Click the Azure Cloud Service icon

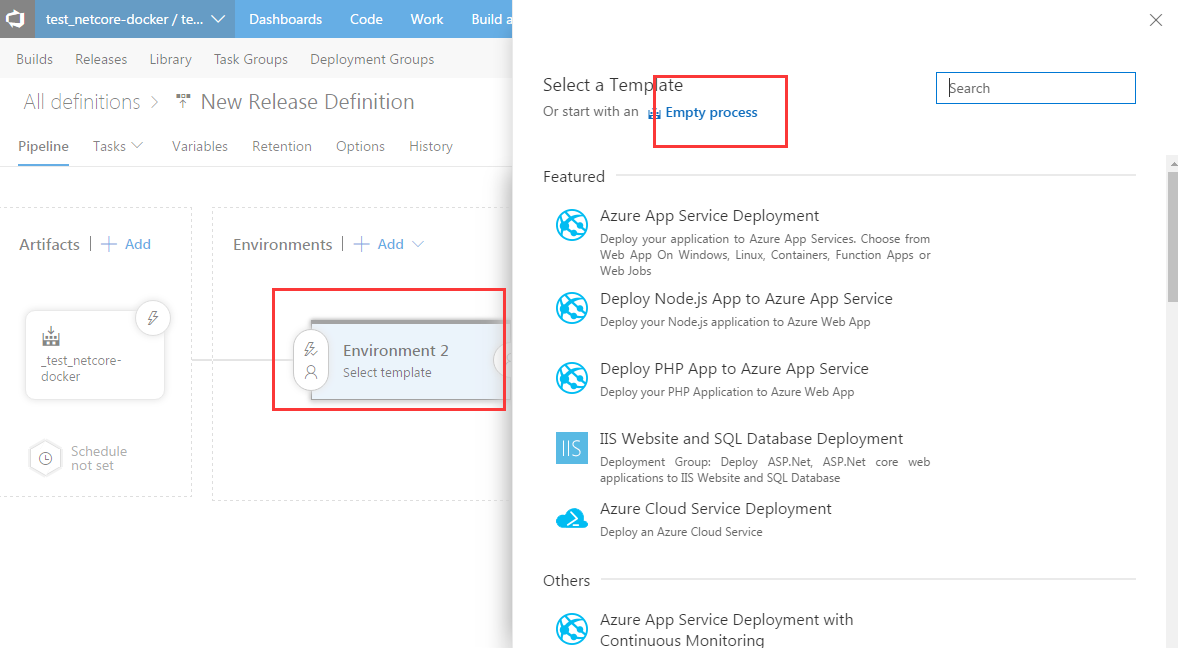[572, 518]
